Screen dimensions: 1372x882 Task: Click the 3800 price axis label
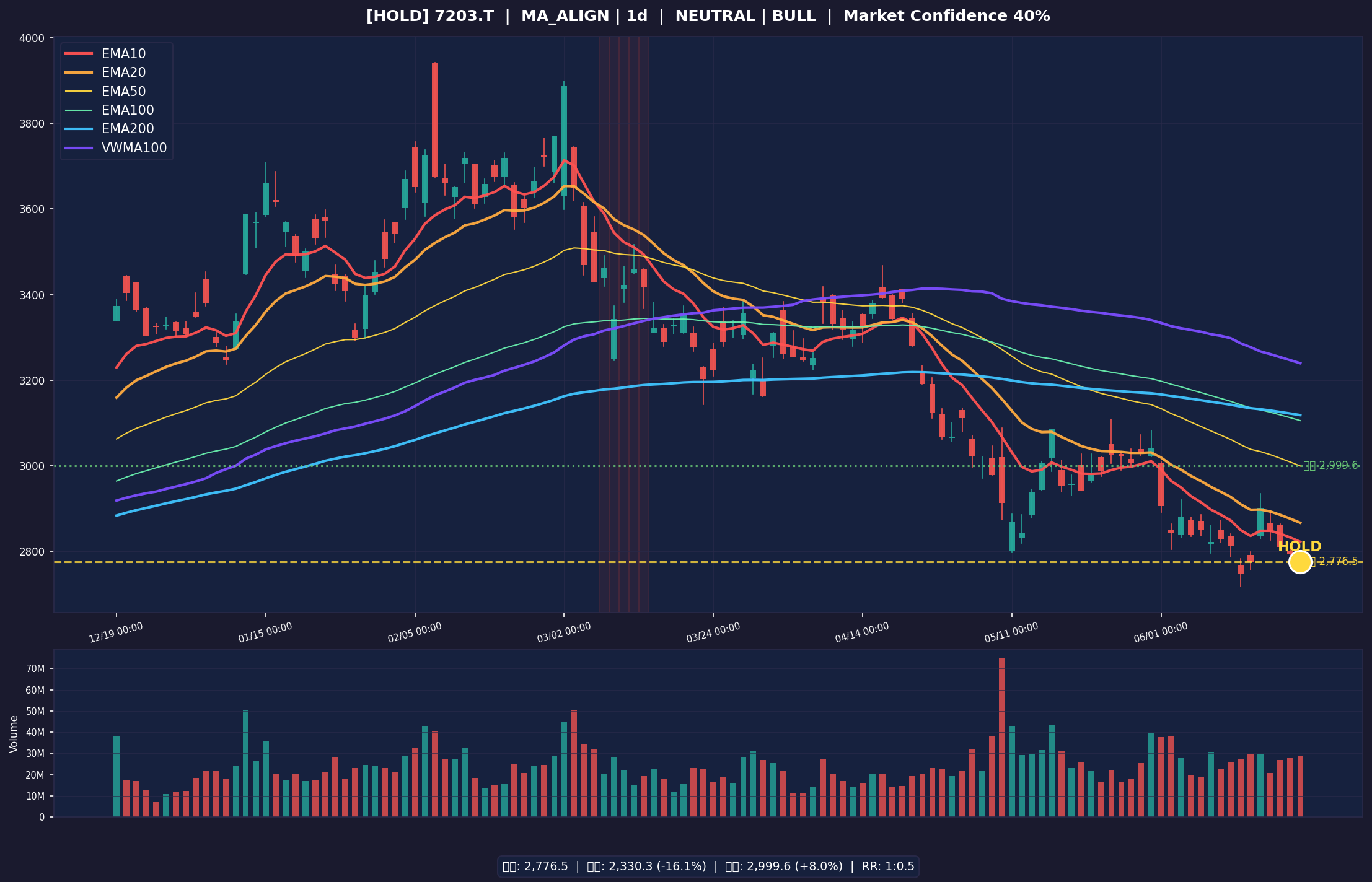[33, 124]
